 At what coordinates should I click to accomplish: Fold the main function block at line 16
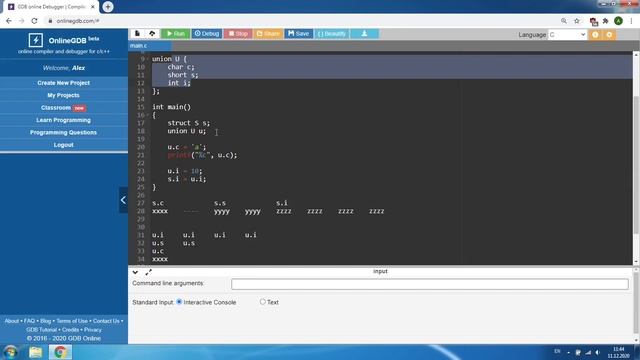(148, 115)
